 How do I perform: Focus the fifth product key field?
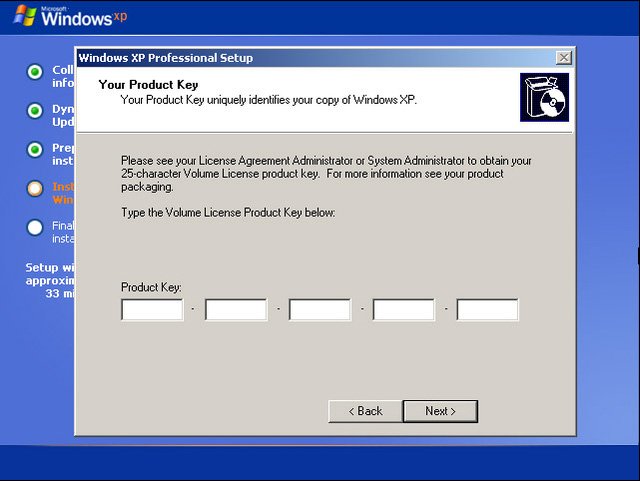coord(487,310)
